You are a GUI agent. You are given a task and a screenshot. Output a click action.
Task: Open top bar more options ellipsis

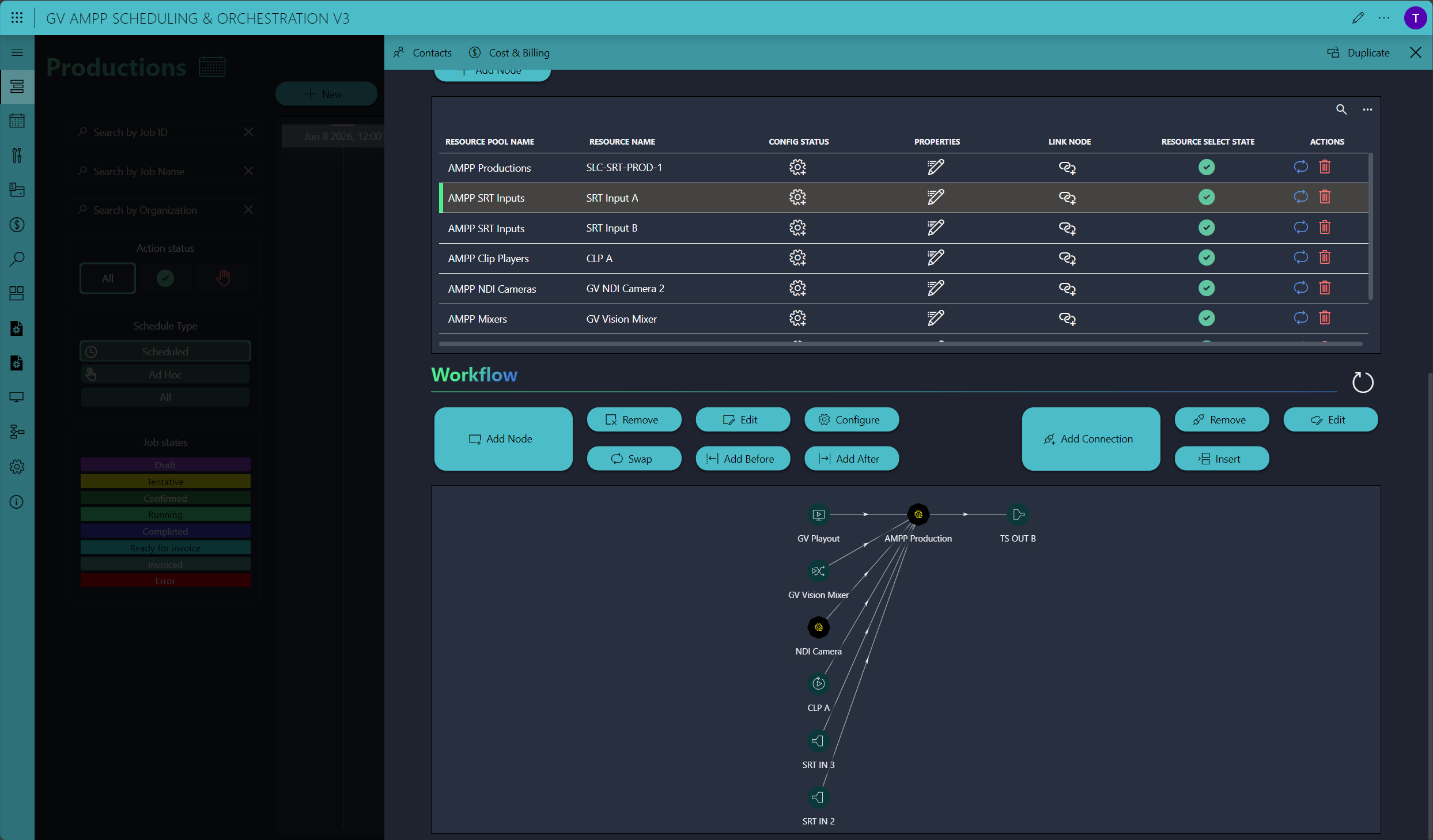[1384, 18]
